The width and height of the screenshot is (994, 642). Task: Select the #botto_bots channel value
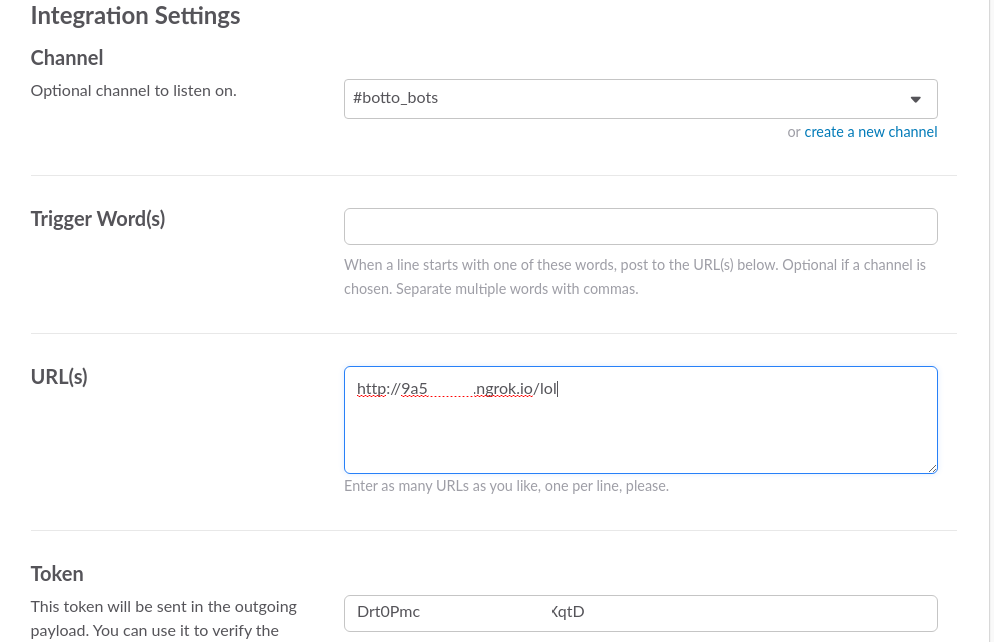point(396,99)
